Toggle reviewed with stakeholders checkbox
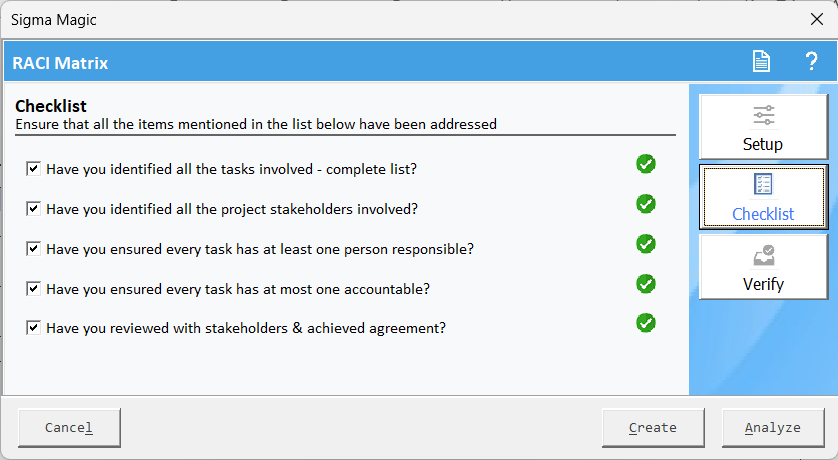This screenshot has width=838, height=460. point(33,328)
